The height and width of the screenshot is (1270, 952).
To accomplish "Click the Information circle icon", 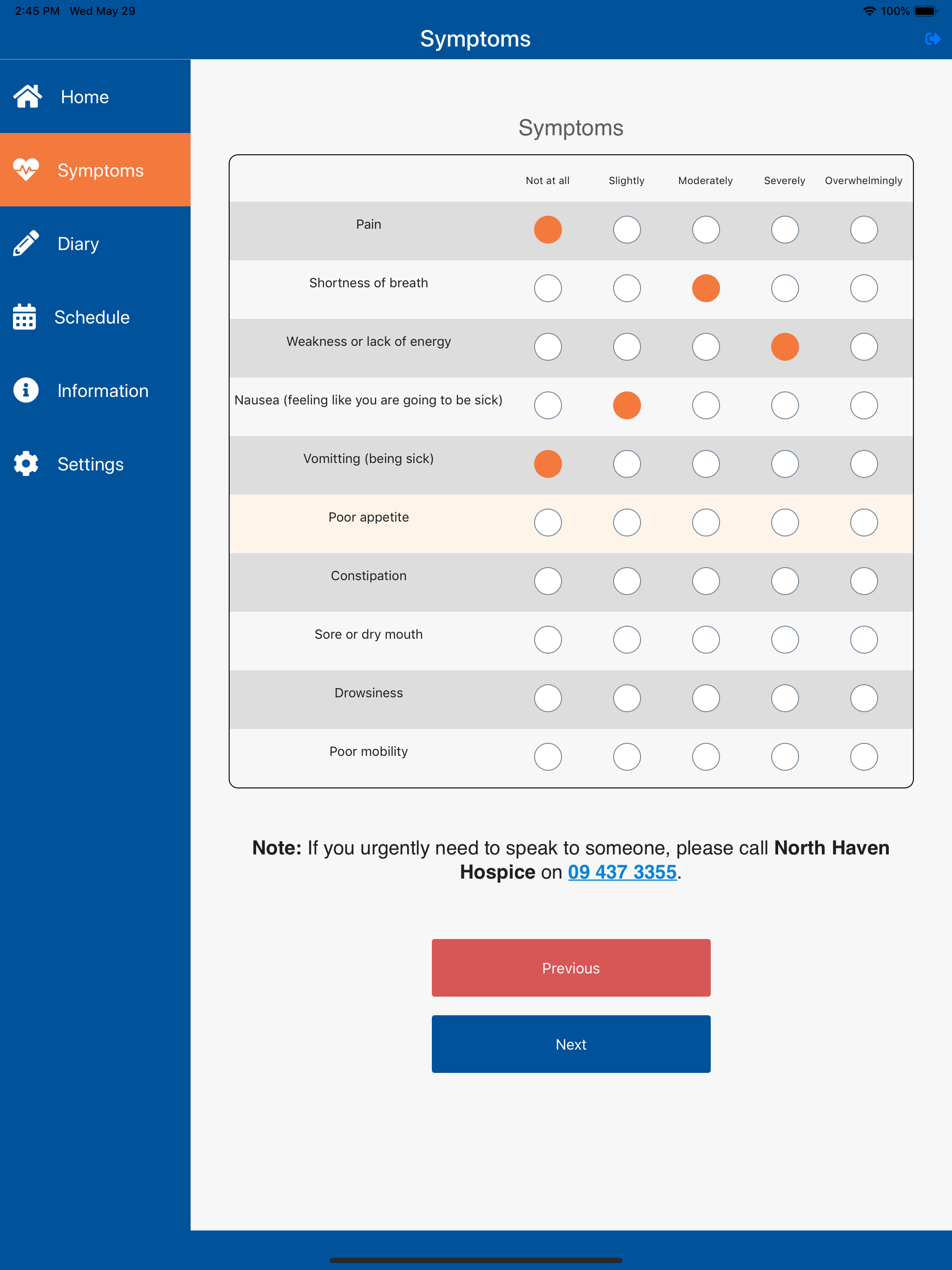I will pyautogui.click(x=26, y=390).
